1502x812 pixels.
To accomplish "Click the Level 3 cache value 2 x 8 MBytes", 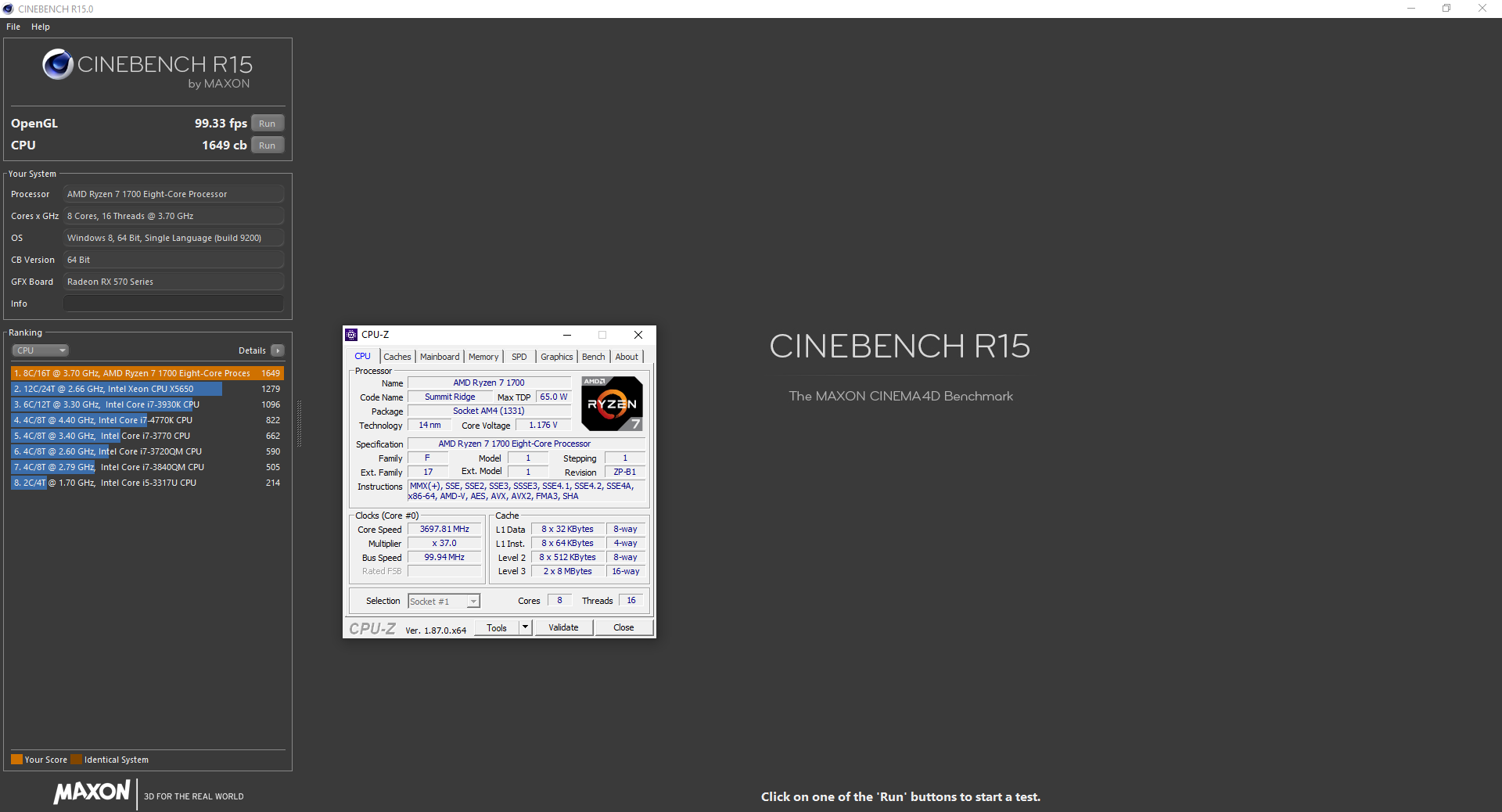I will 568,572.
